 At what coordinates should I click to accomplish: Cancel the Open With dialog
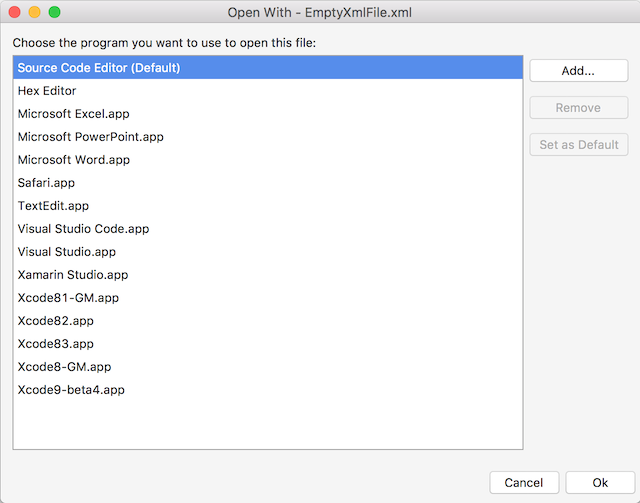[524, 483]
